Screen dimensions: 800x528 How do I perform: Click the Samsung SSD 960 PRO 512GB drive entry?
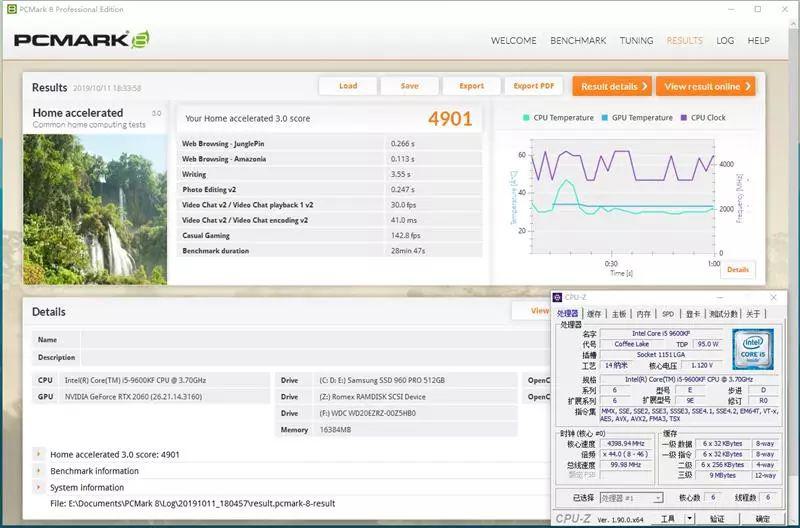pyautogui.click(x=397, y=380)
